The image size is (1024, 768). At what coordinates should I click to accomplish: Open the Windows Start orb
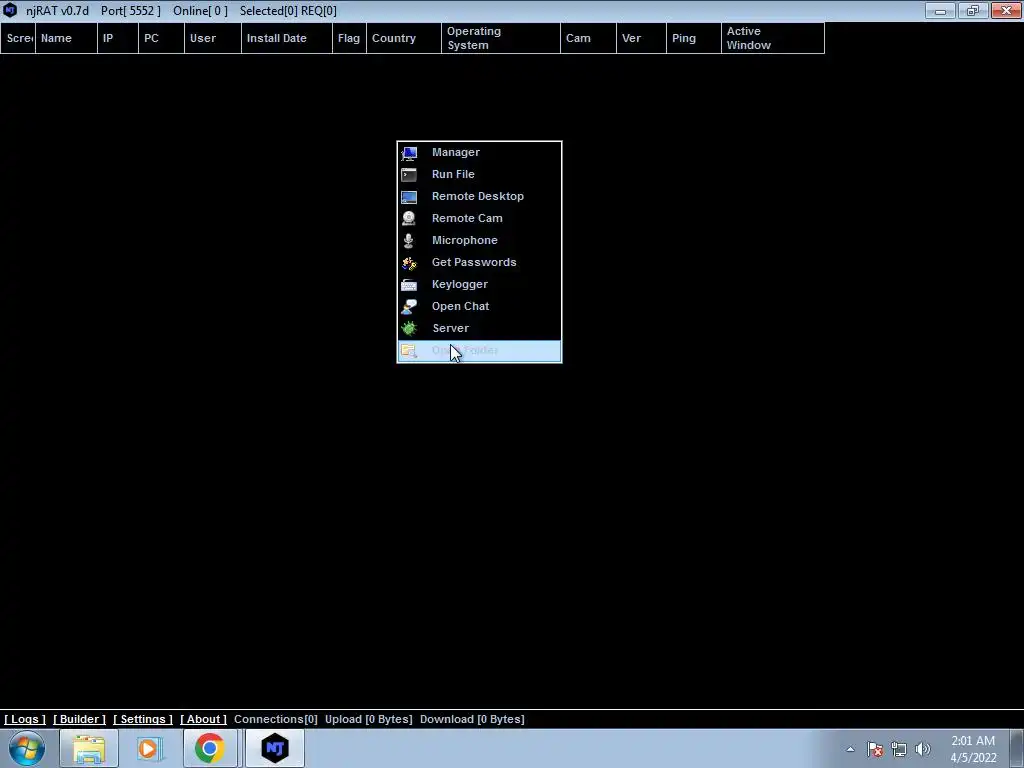pos(27,748)
